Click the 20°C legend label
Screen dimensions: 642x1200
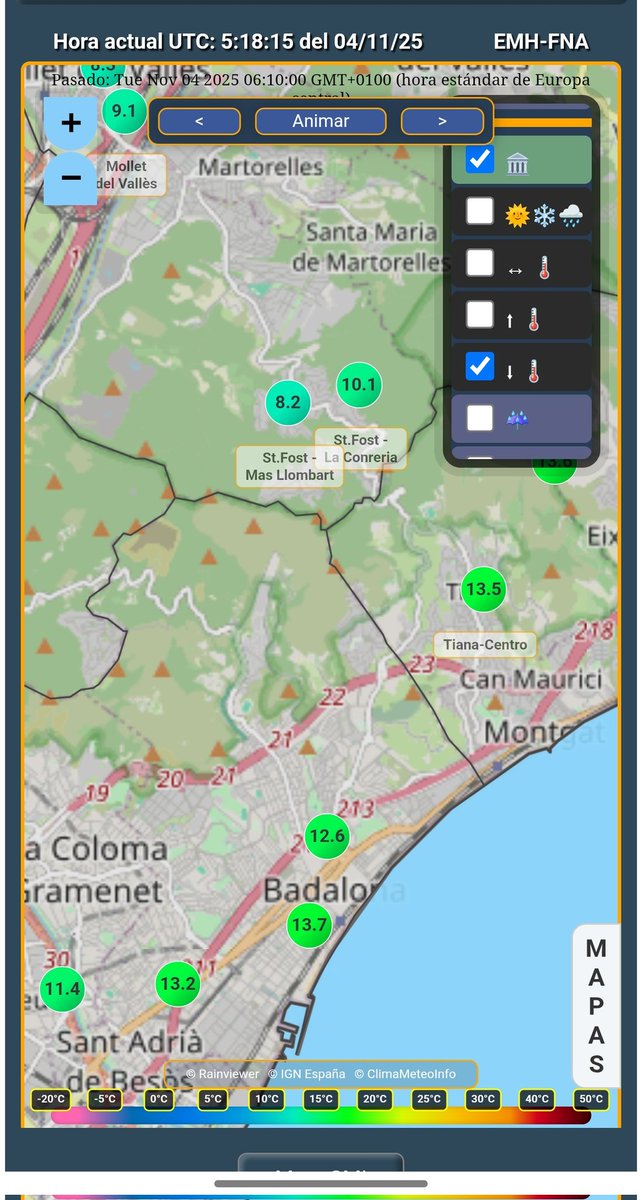coord(375,1099)
